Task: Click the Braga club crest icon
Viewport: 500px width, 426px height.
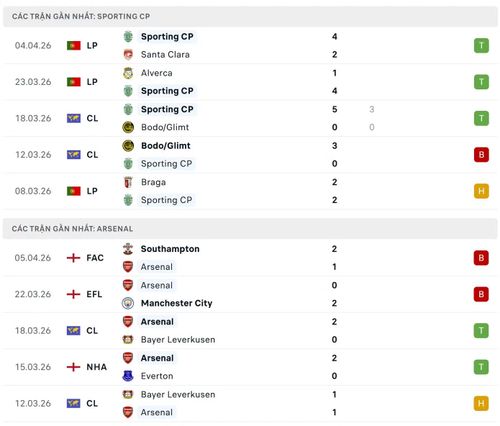Action: pos(128,182)
